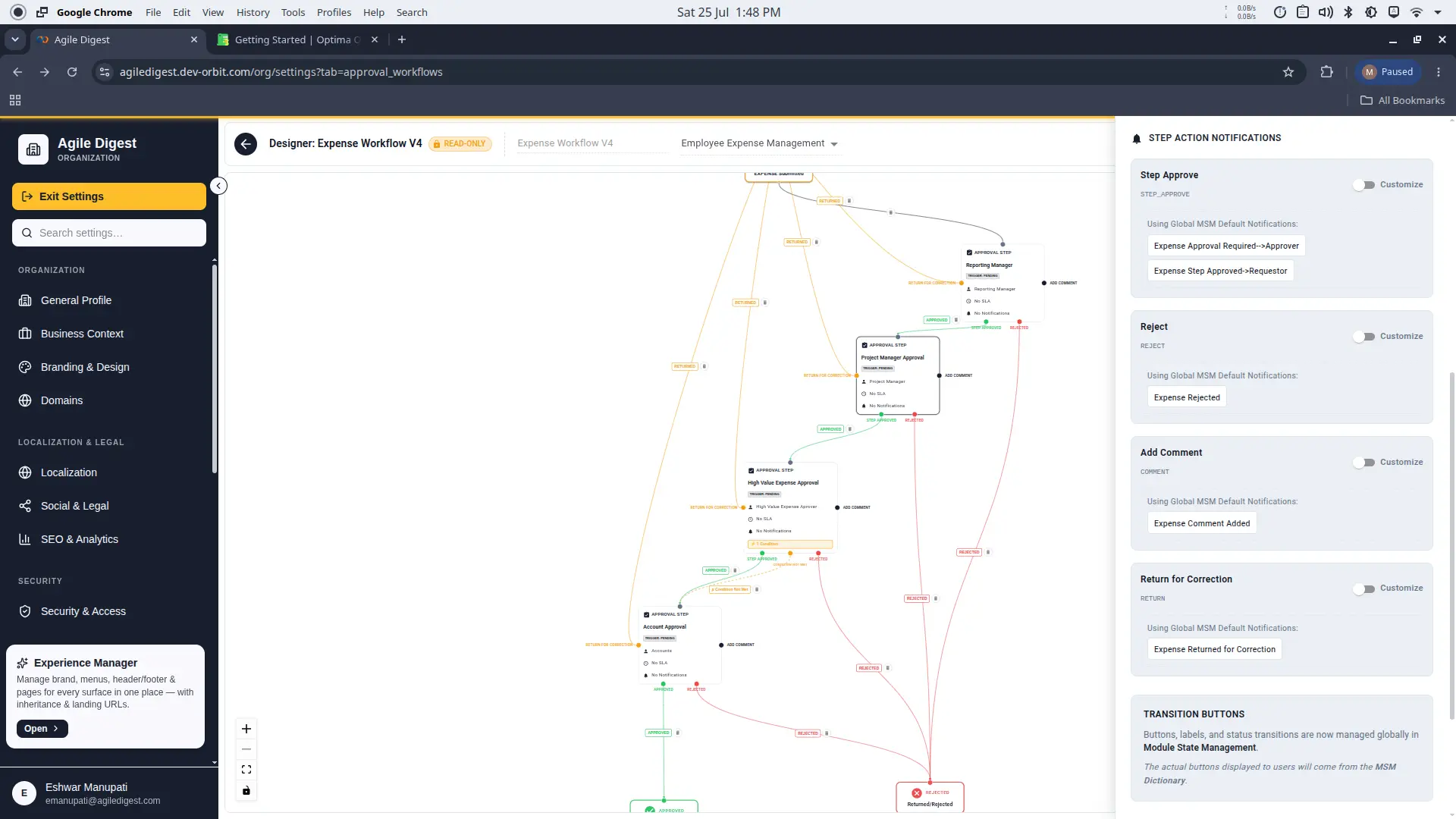1456x819 pixels.
Task: Click the Social & Legal share icon
Action: pyautogui.click(x=25, y=506)
